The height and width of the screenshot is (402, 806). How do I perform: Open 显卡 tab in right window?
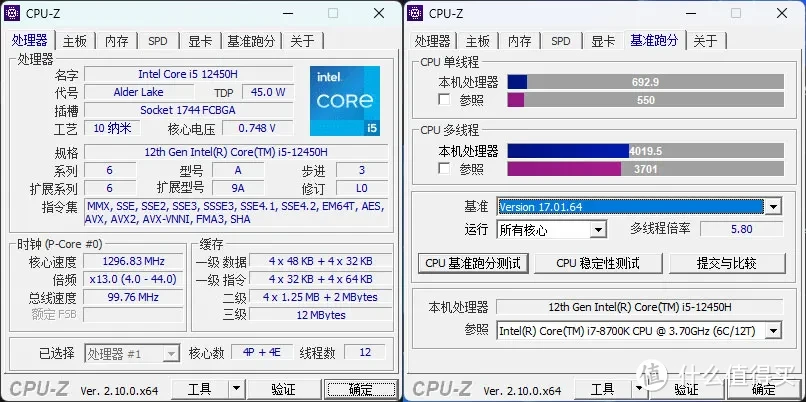pos(603,41)
